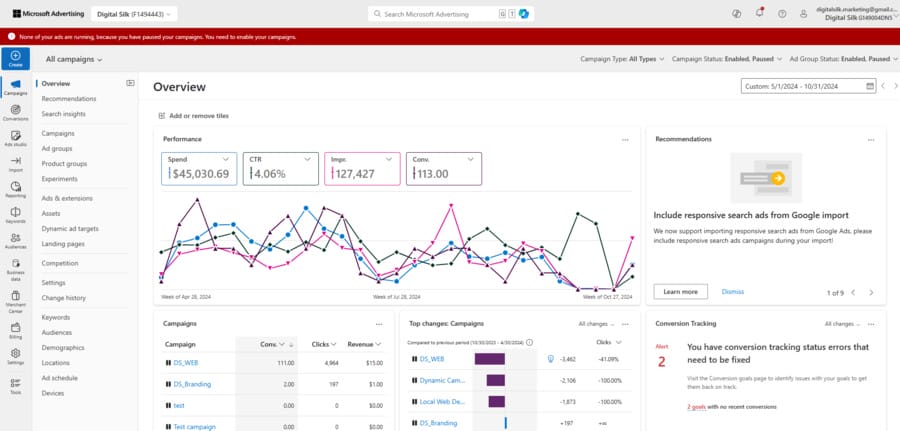The width and height of the screenshot is (900, 431).
Task: Click Conv. column header in Campaigns table
Action: (267, 344)
